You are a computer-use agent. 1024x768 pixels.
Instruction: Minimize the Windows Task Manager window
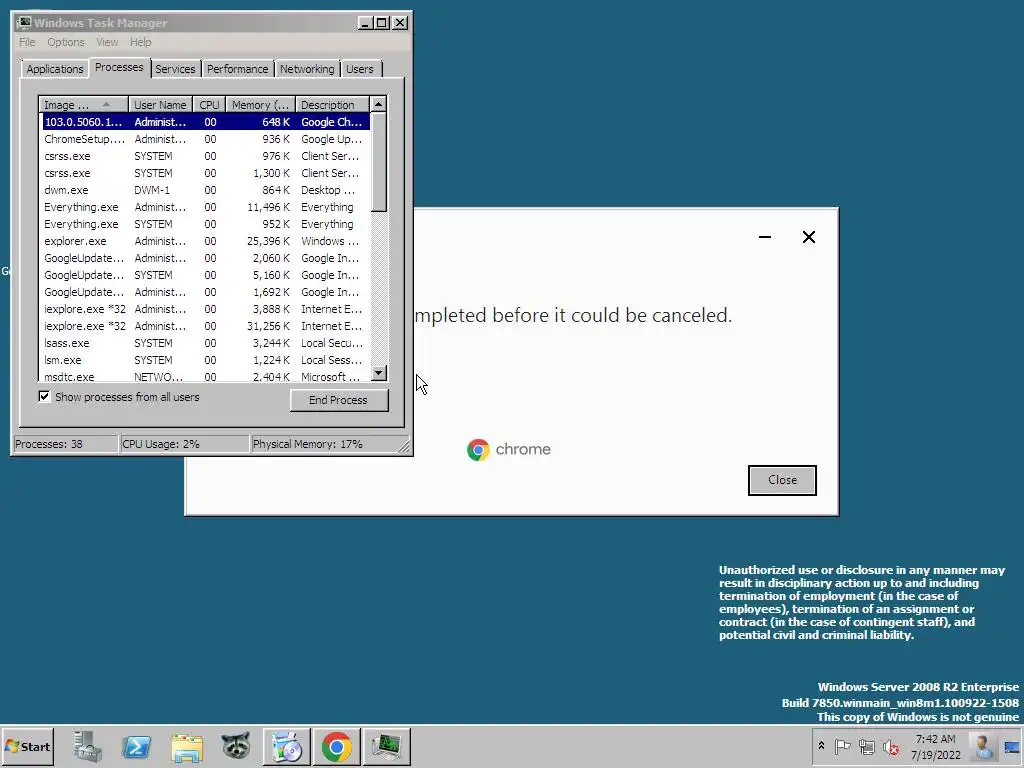pos(366,23)
